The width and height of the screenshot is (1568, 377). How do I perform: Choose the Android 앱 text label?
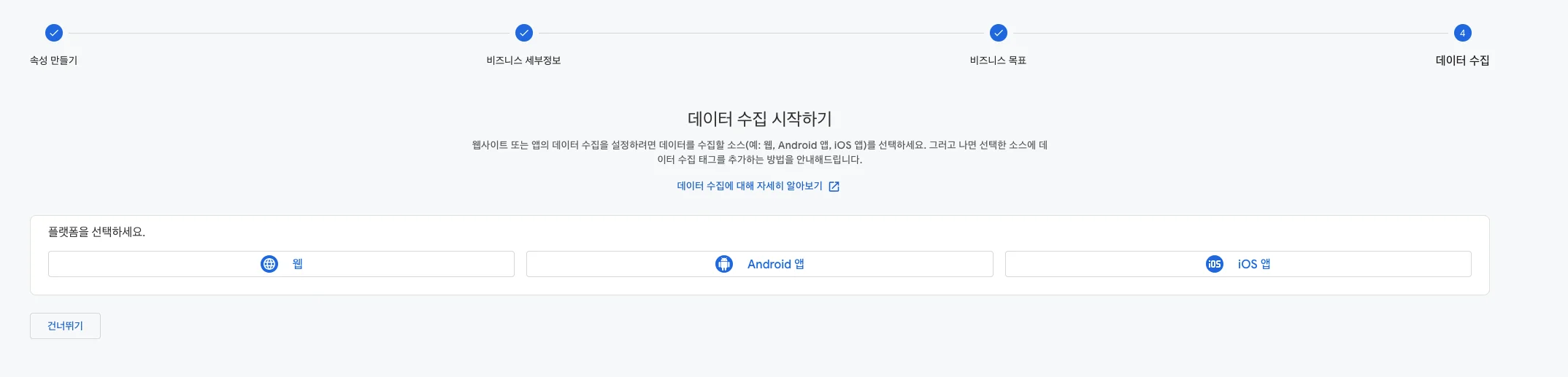(x=775, y=264)
